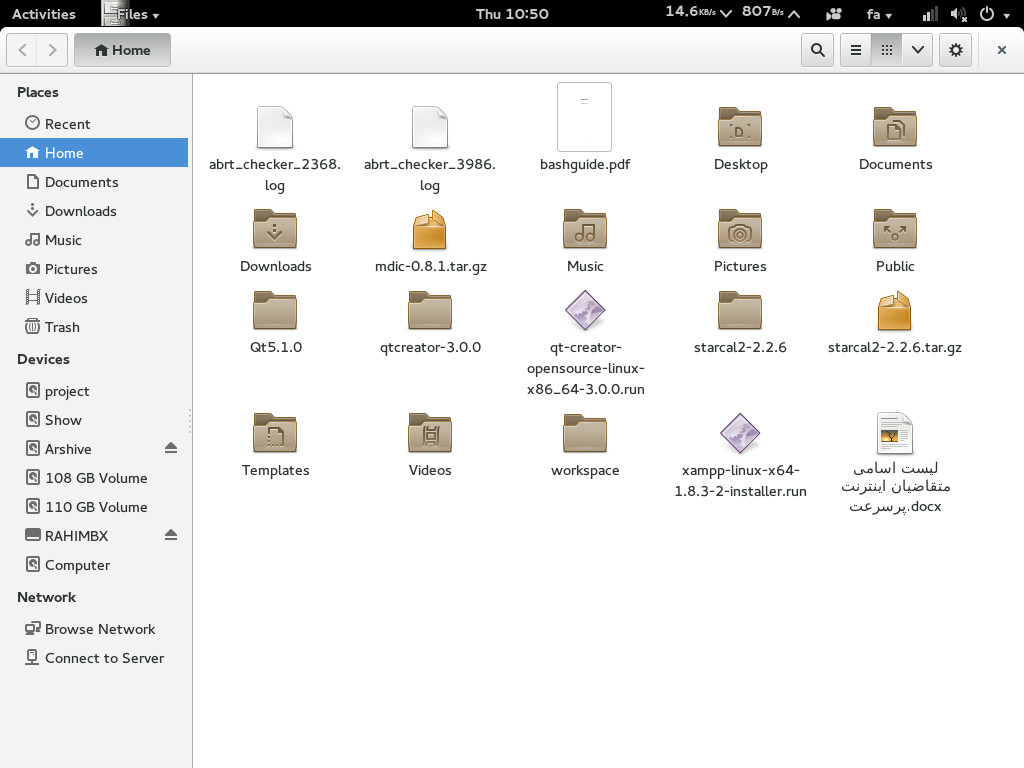
Task: Select Downloads in the Places sidebar
Action: [x=80, y=211]
